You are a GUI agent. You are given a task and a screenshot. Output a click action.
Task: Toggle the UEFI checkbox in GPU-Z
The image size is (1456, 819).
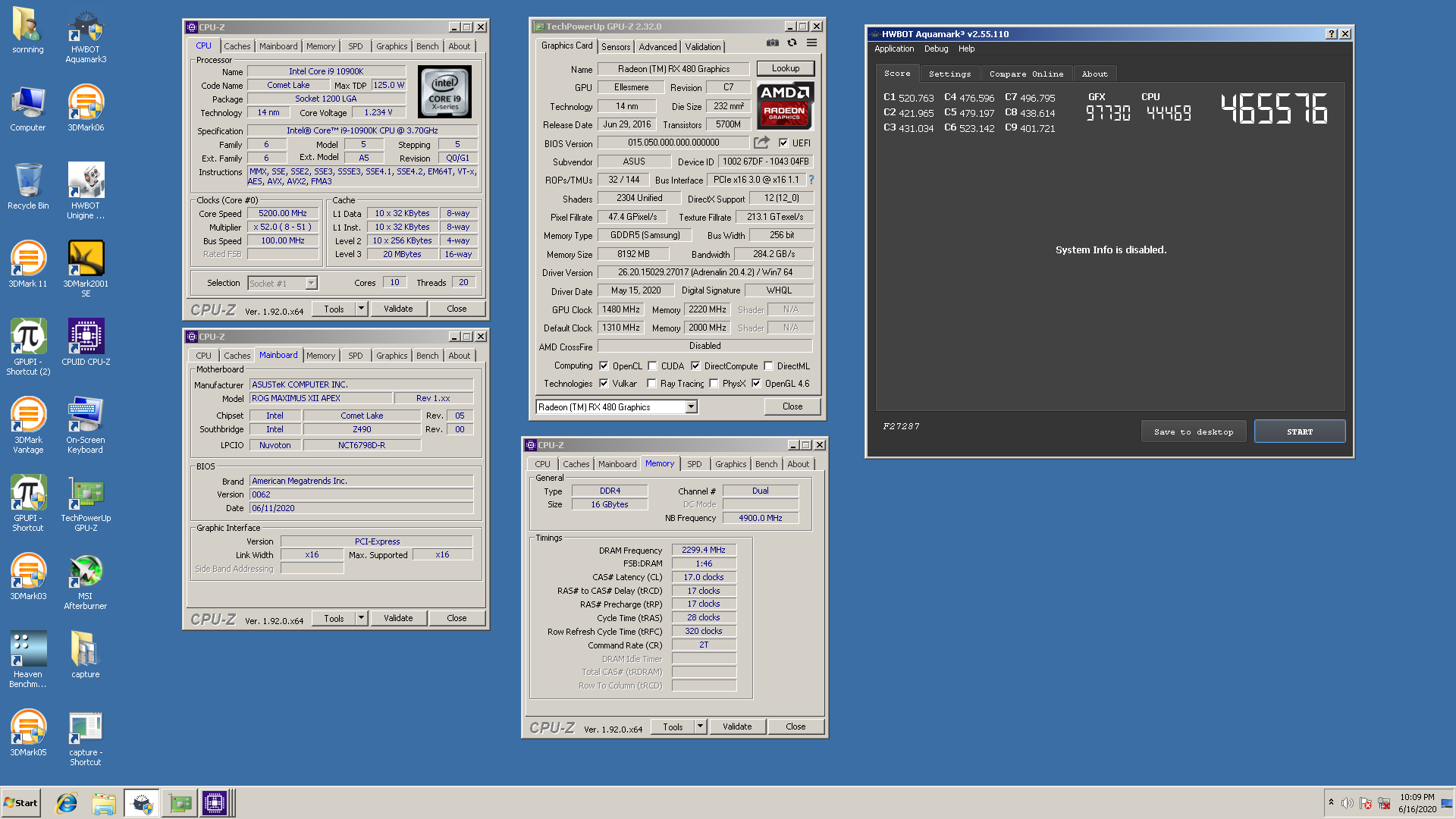coord(783,143)
